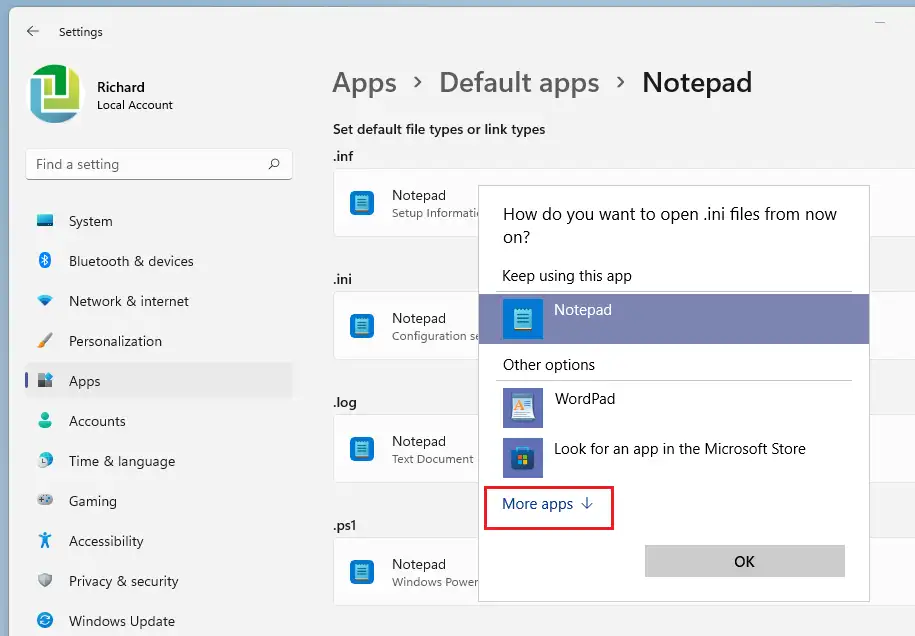915x636 pixels.
Task: Click the Notepad icon under .inf
Action: click(x=362, y=203)
